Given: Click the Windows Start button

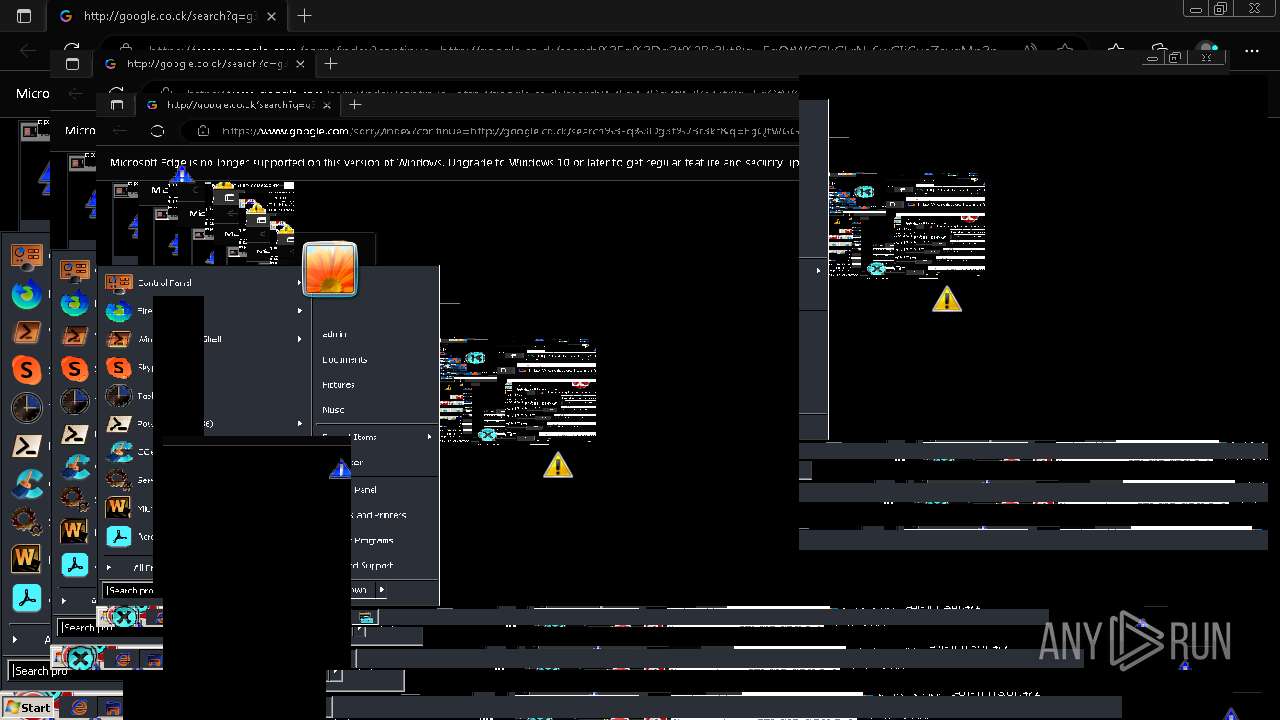Looking at the screenshot, I should point(27,707).
